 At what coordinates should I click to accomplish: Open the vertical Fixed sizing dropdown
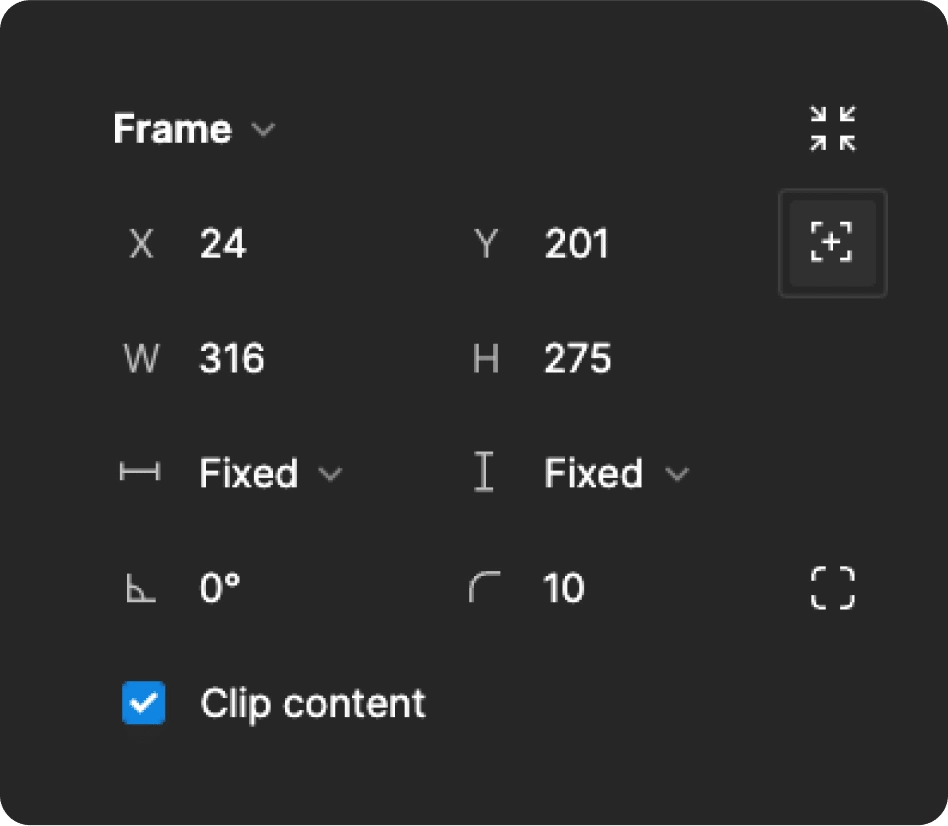pos(676,473)
